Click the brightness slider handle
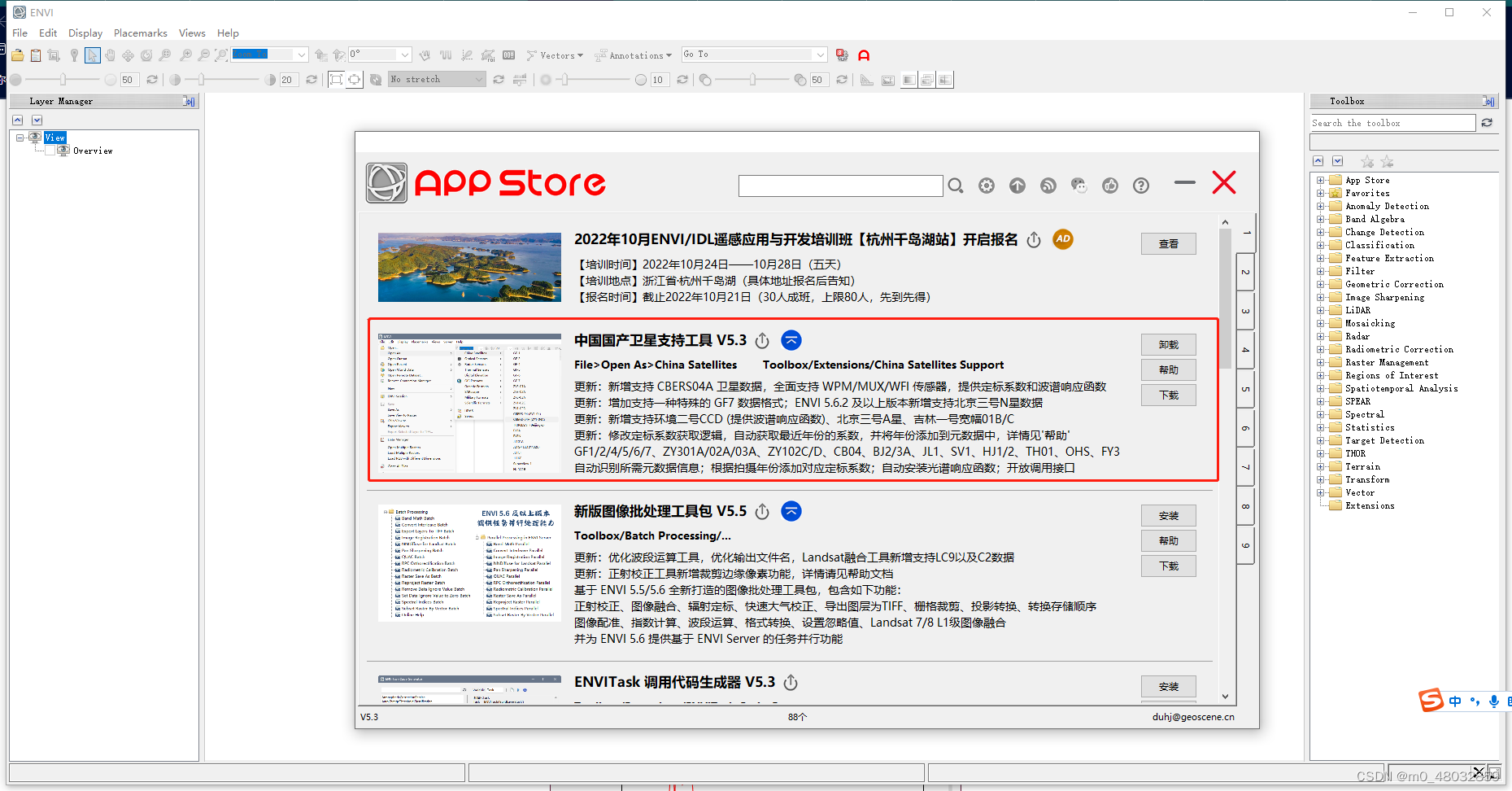This screenshot has width=1512, height=791. coord(63,80)
